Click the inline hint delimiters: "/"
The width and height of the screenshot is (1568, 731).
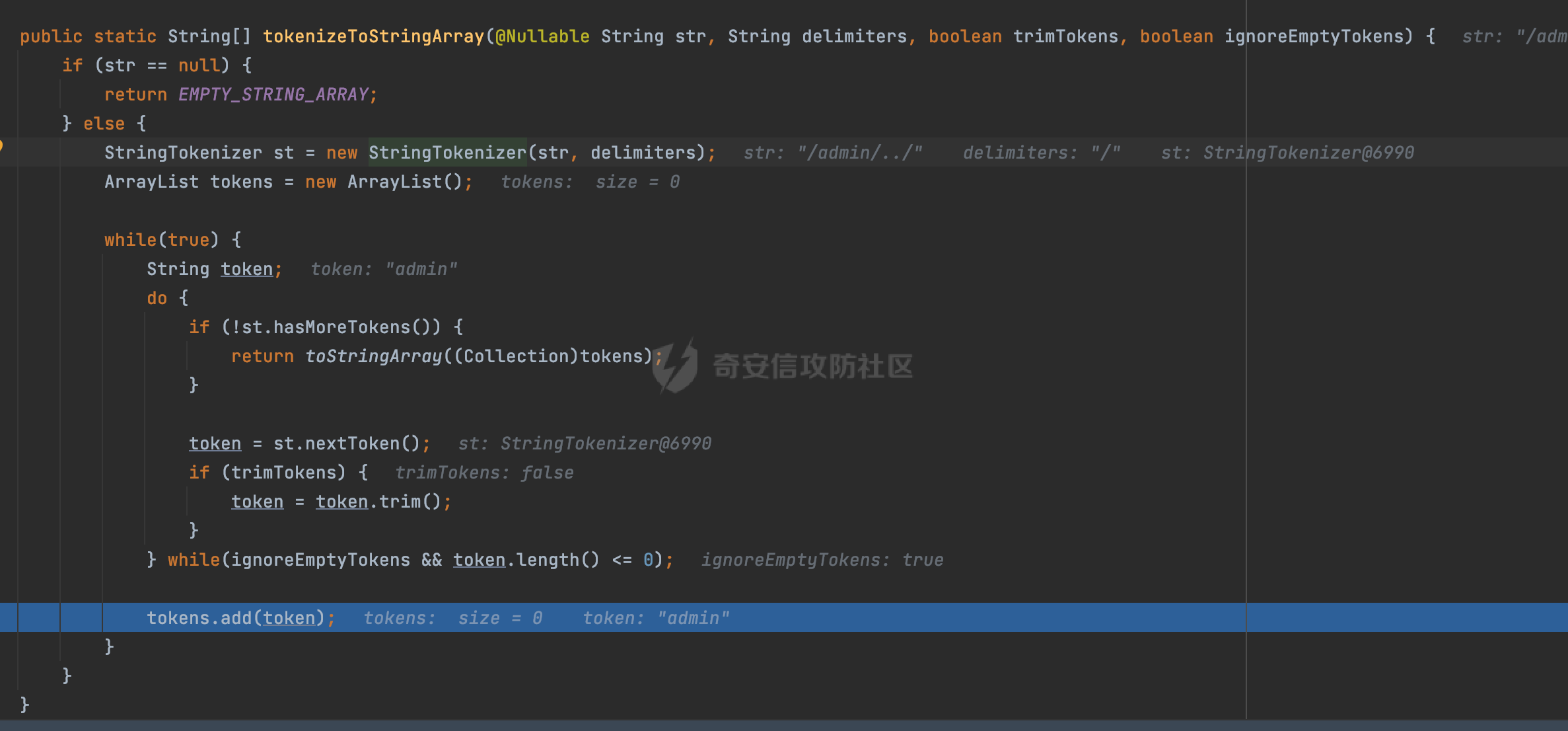point(1042,153)
